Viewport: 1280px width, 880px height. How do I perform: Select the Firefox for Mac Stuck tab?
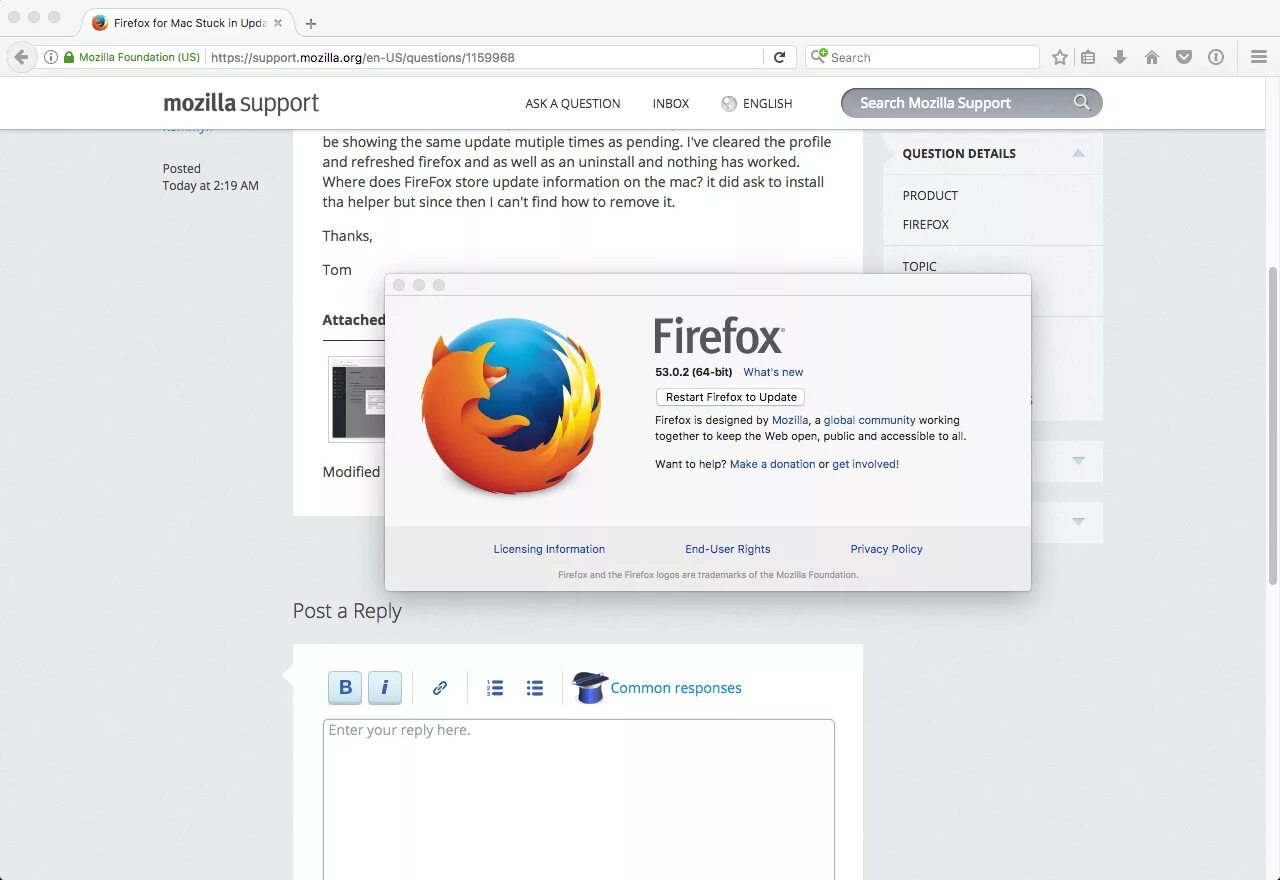pos(188,23)
